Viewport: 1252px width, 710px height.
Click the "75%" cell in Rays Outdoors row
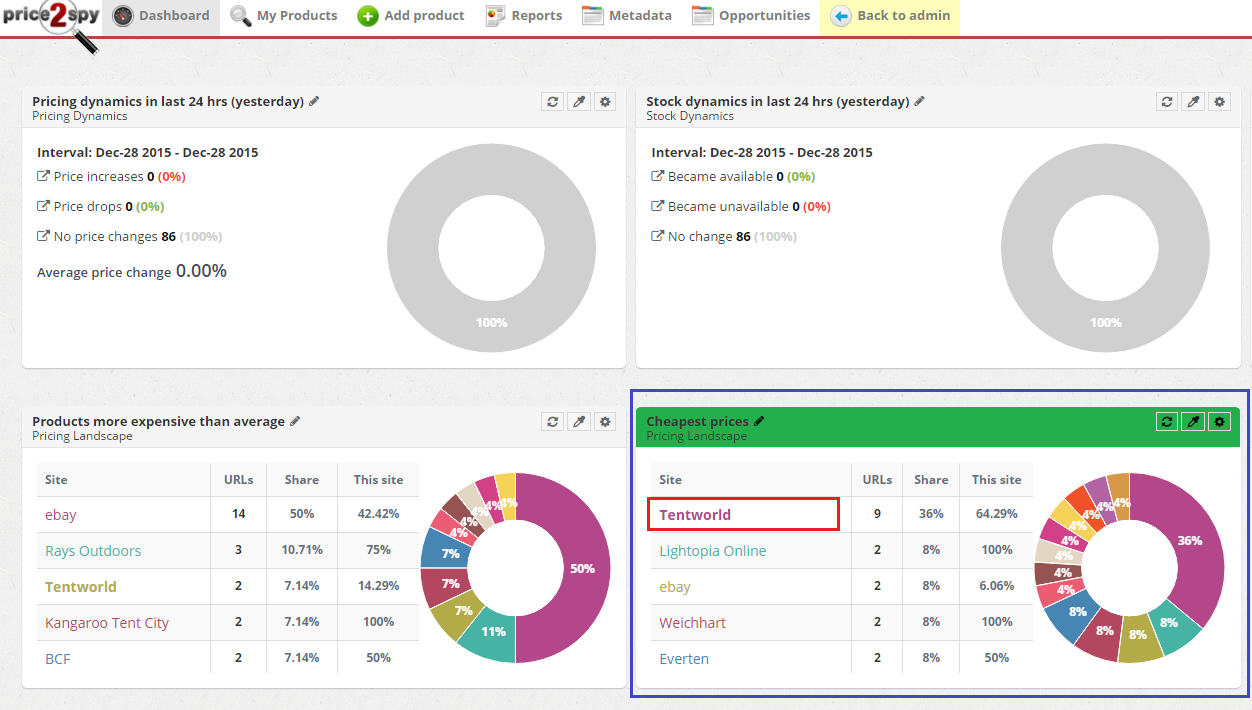(378, 550)
